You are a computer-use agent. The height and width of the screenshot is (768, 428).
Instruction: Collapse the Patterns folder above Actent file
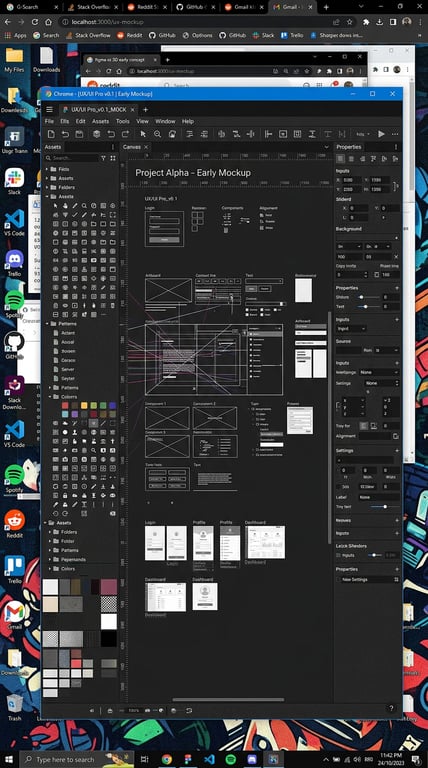[48, 324]
